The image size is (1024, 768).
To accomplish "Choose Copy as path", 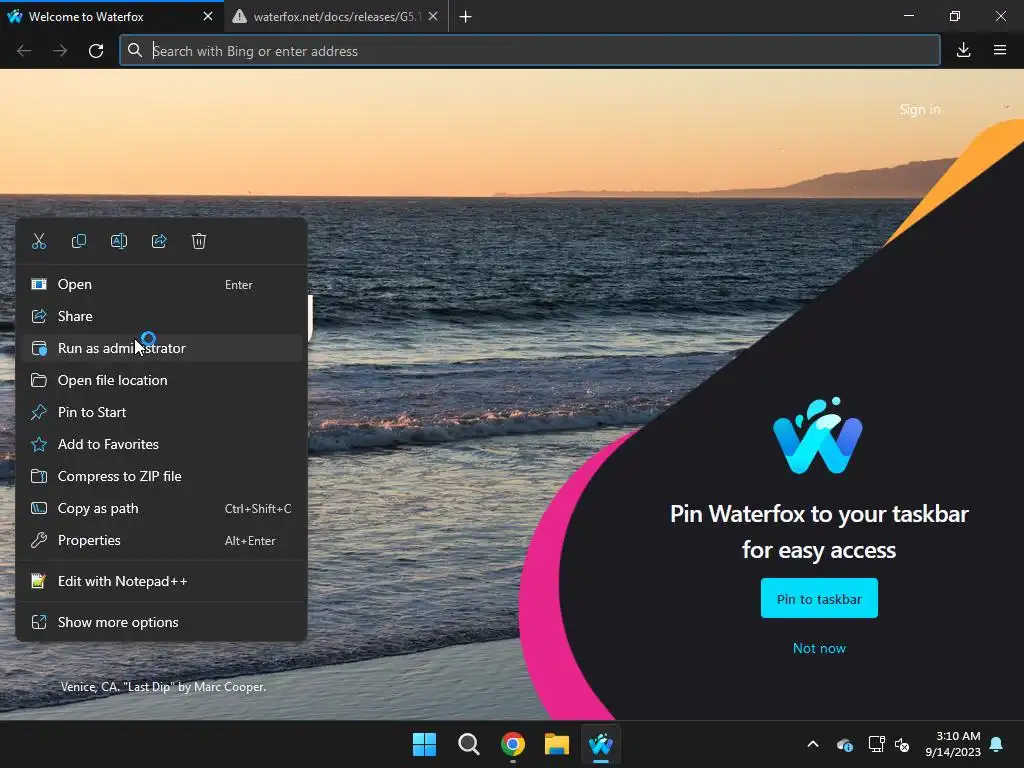I will pyautogui.click(x=161, y=508).
